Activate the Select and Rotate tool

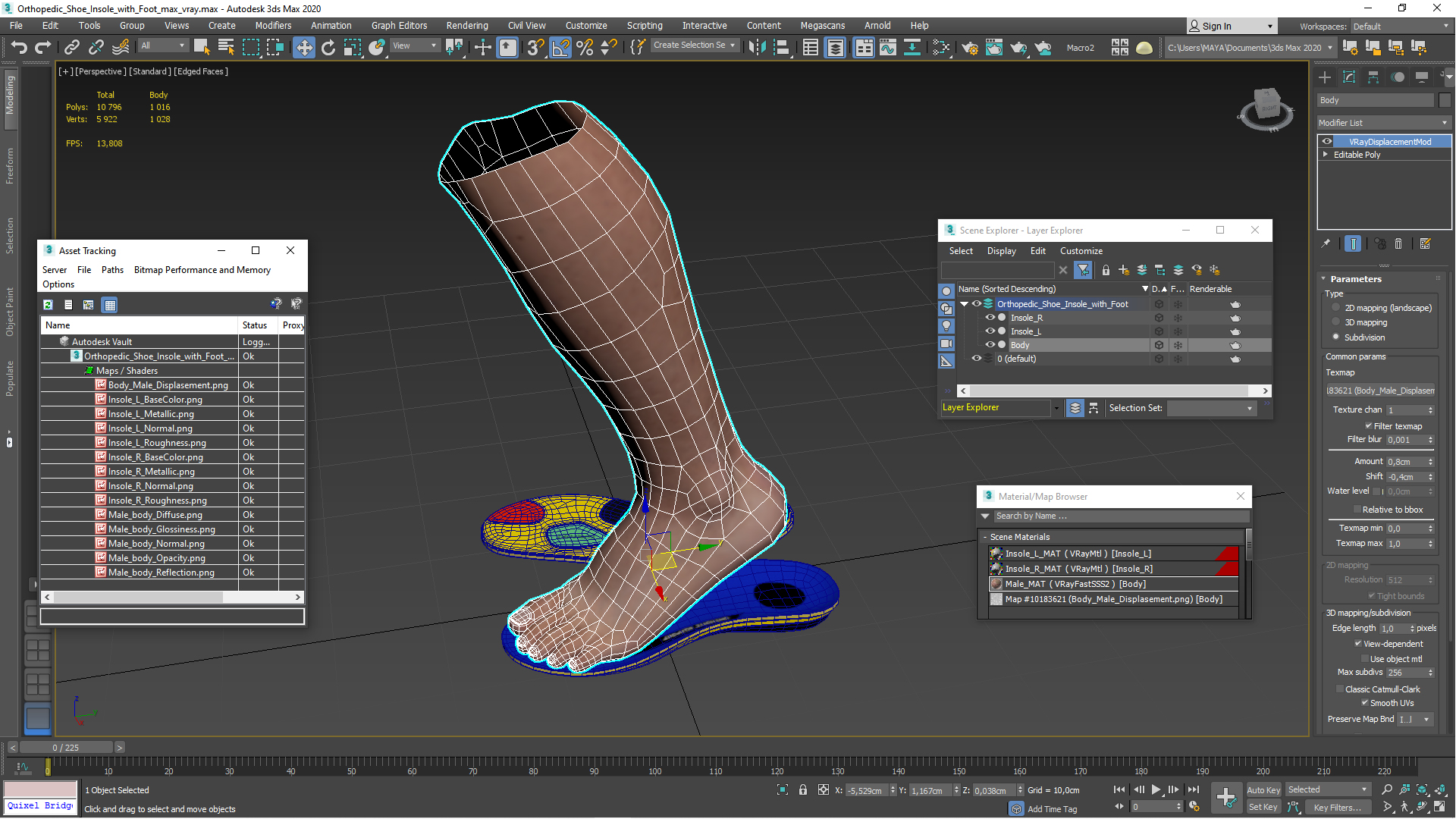click(x=328, y=48)
